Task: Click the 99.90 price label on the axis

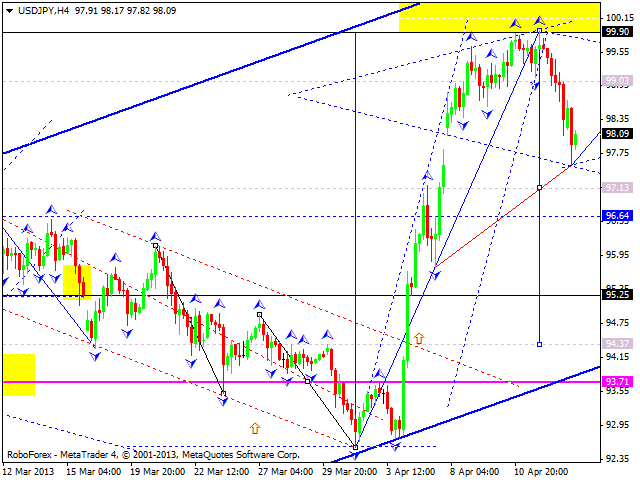Action: [617, 32]
